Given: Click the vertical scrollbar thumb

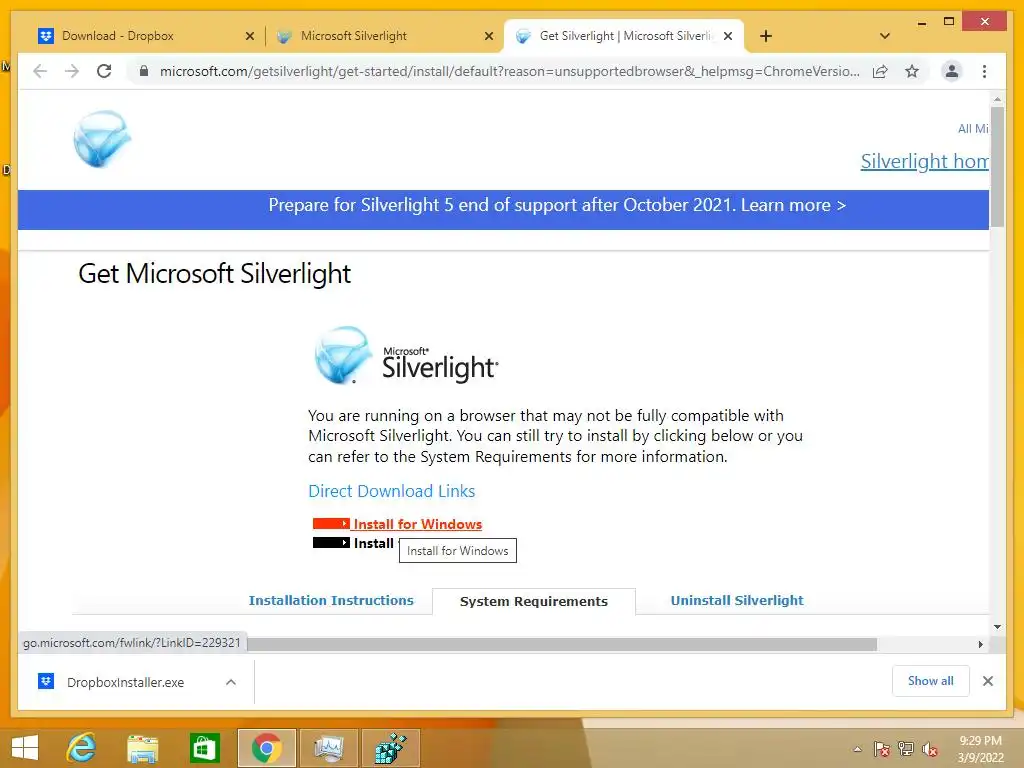Looking at the screenshot, I should click(x=997, y=167).
